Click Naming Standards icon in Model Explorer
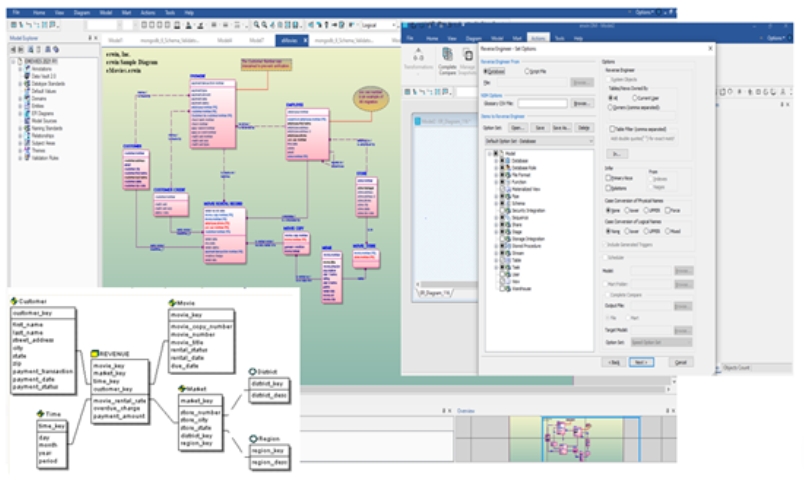The width and height of the screenshot is (804, 496). [x=28, y=128]
